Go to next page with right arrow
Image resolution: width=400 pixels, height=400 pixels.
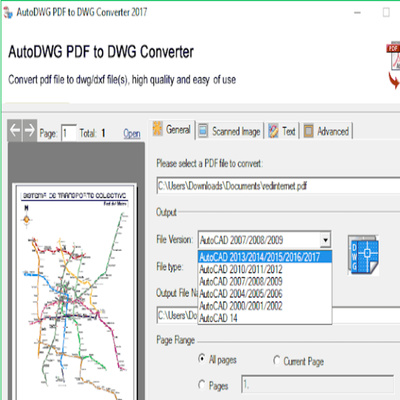[x=30, y=130]
